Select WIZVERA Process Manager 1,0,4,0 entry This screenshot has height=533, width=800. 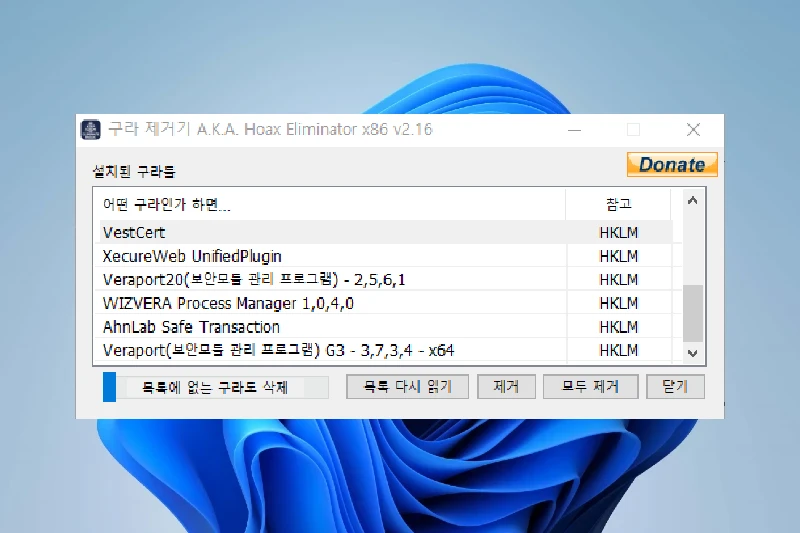(386, 303)
